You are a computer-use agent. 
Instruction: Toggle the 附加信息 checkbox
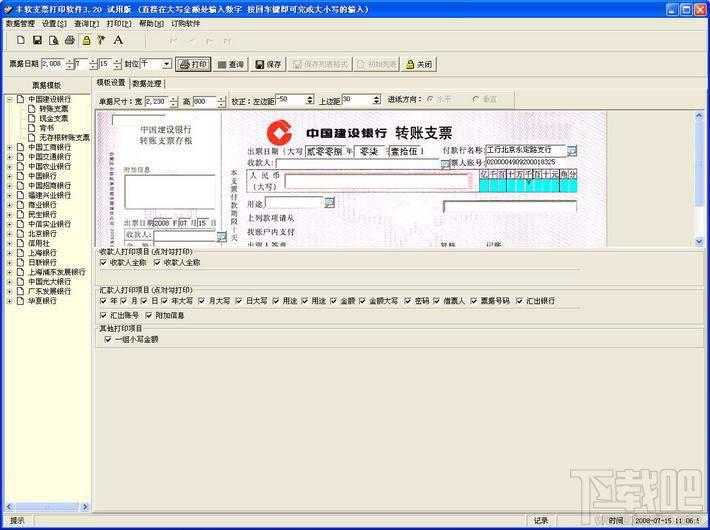[x=149, y=315]
